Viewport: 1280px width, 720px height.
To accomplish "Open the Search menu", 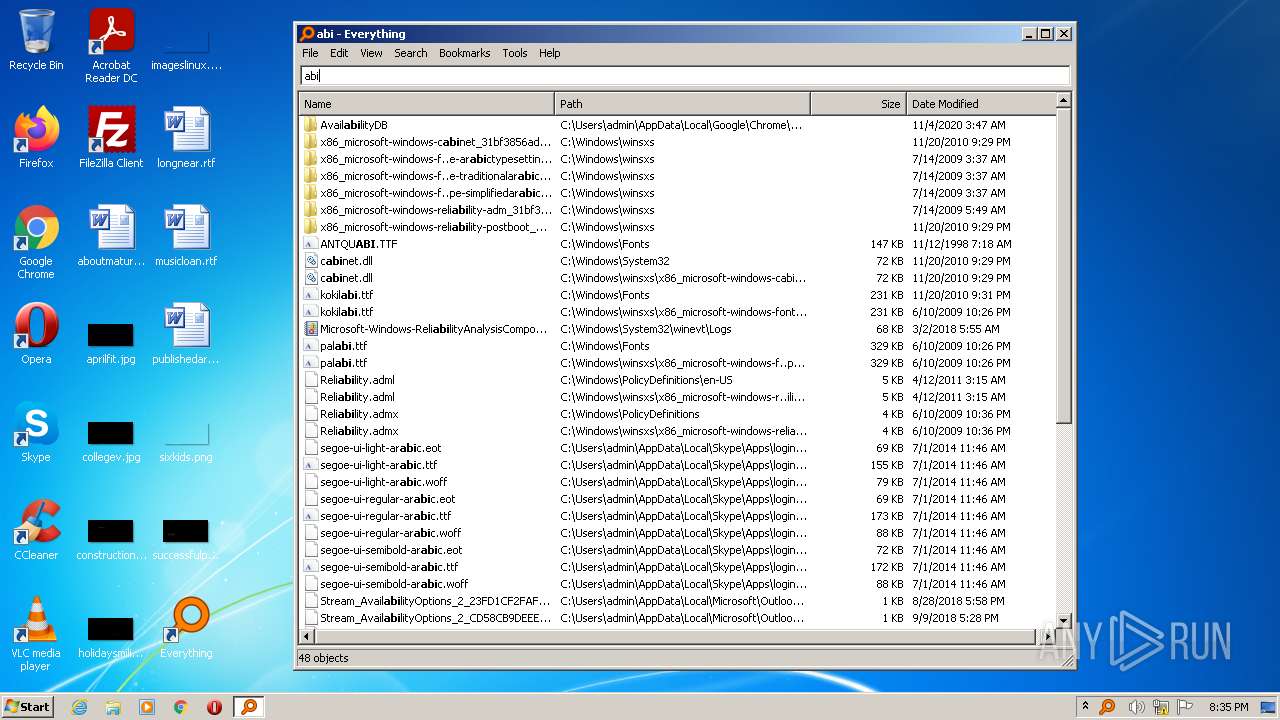I will pos(410,53).
